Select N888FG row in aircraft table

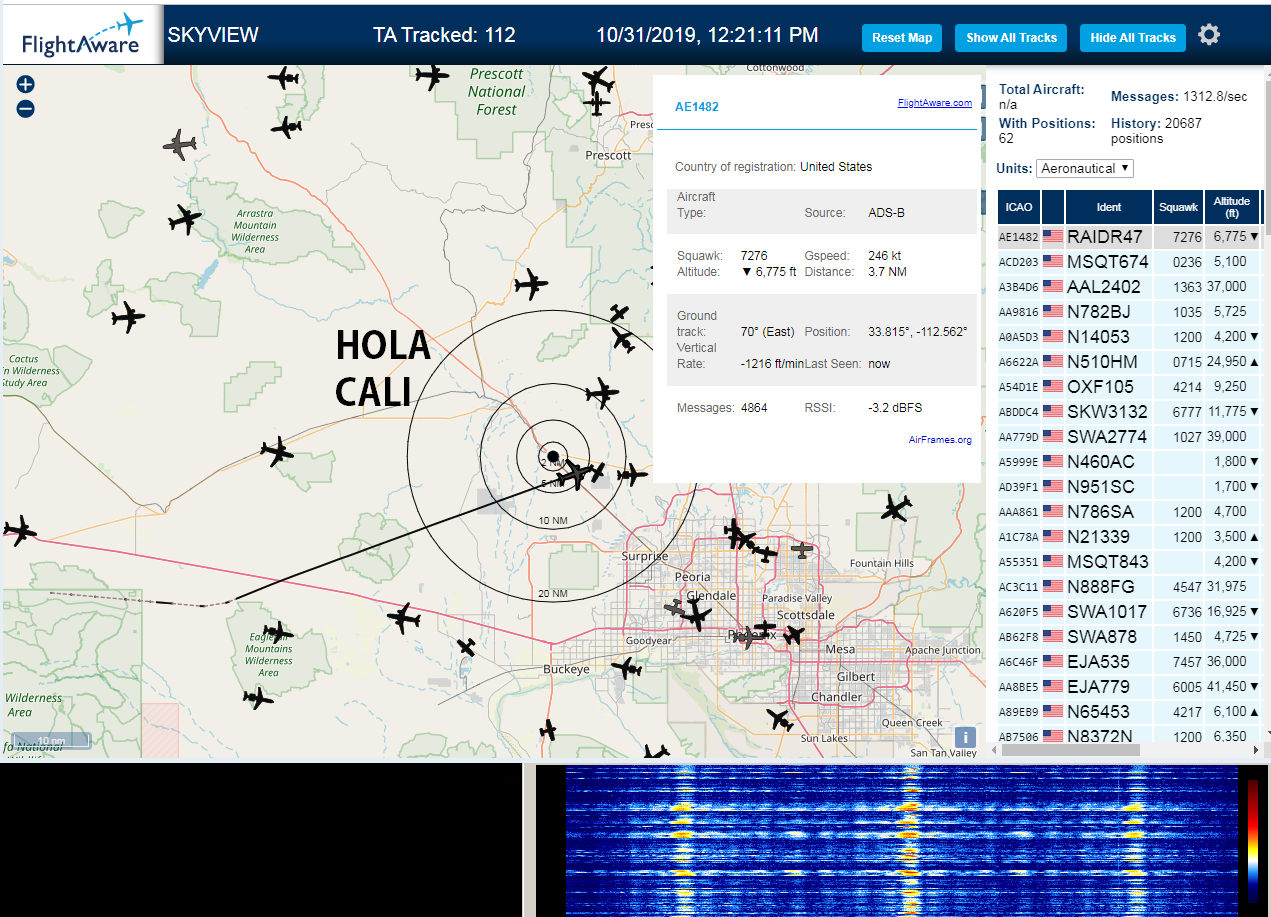pos(1129,587)
